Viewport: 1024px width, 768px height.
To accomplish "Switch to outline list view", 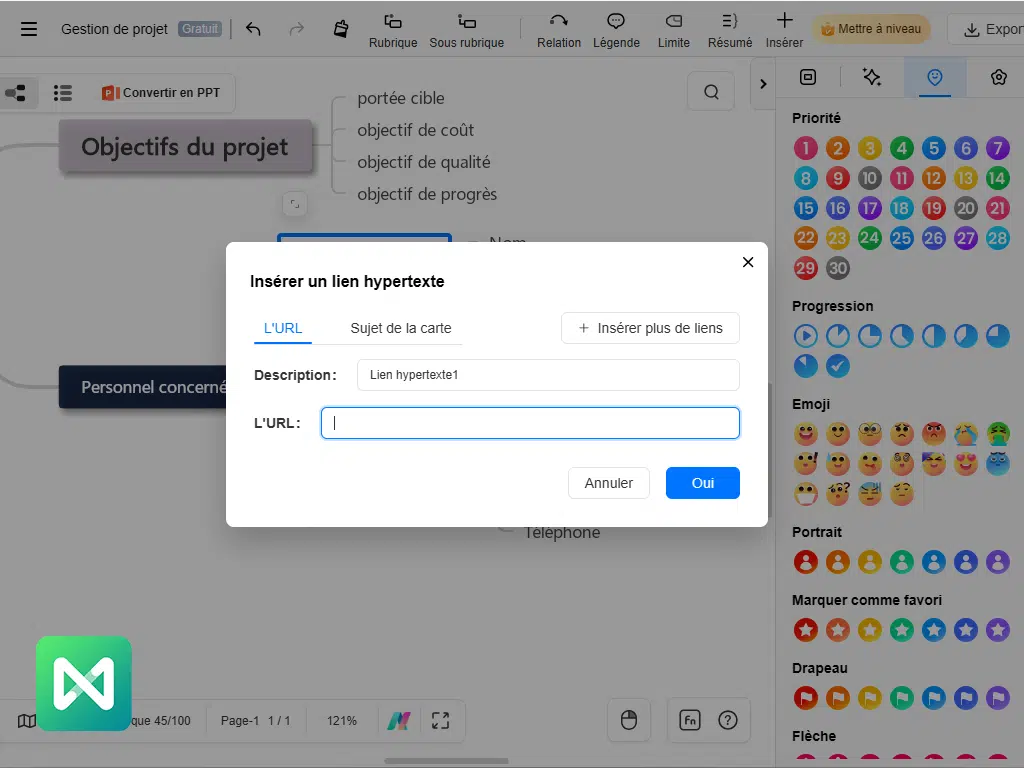I will coord(63,93).
